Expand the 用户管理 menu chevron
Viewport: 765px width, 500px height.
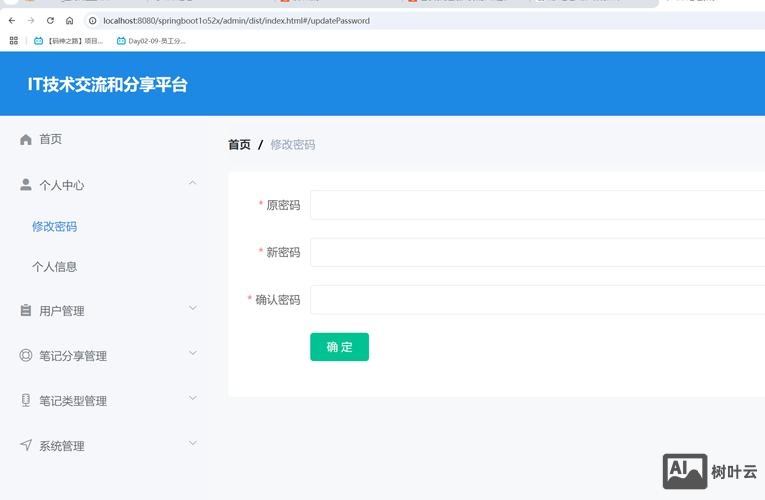tap(193, 308)
